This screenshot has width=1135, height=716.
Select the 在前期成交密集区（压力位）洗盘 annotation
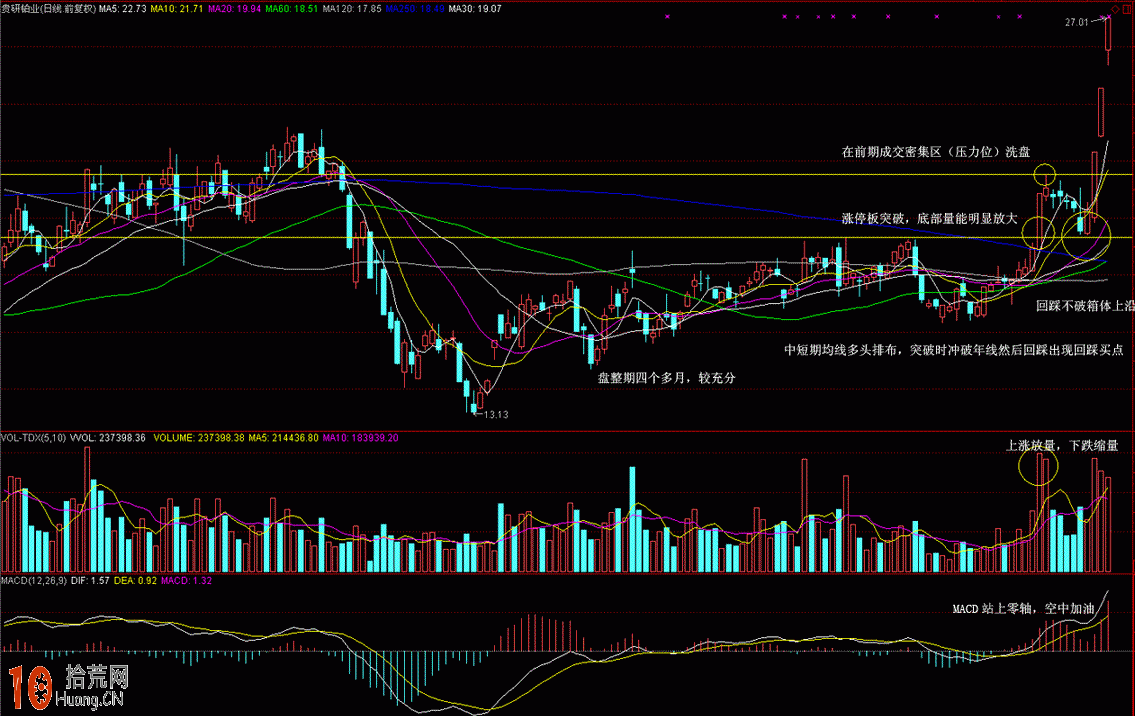pyautogui.click(x=936, y=151)
